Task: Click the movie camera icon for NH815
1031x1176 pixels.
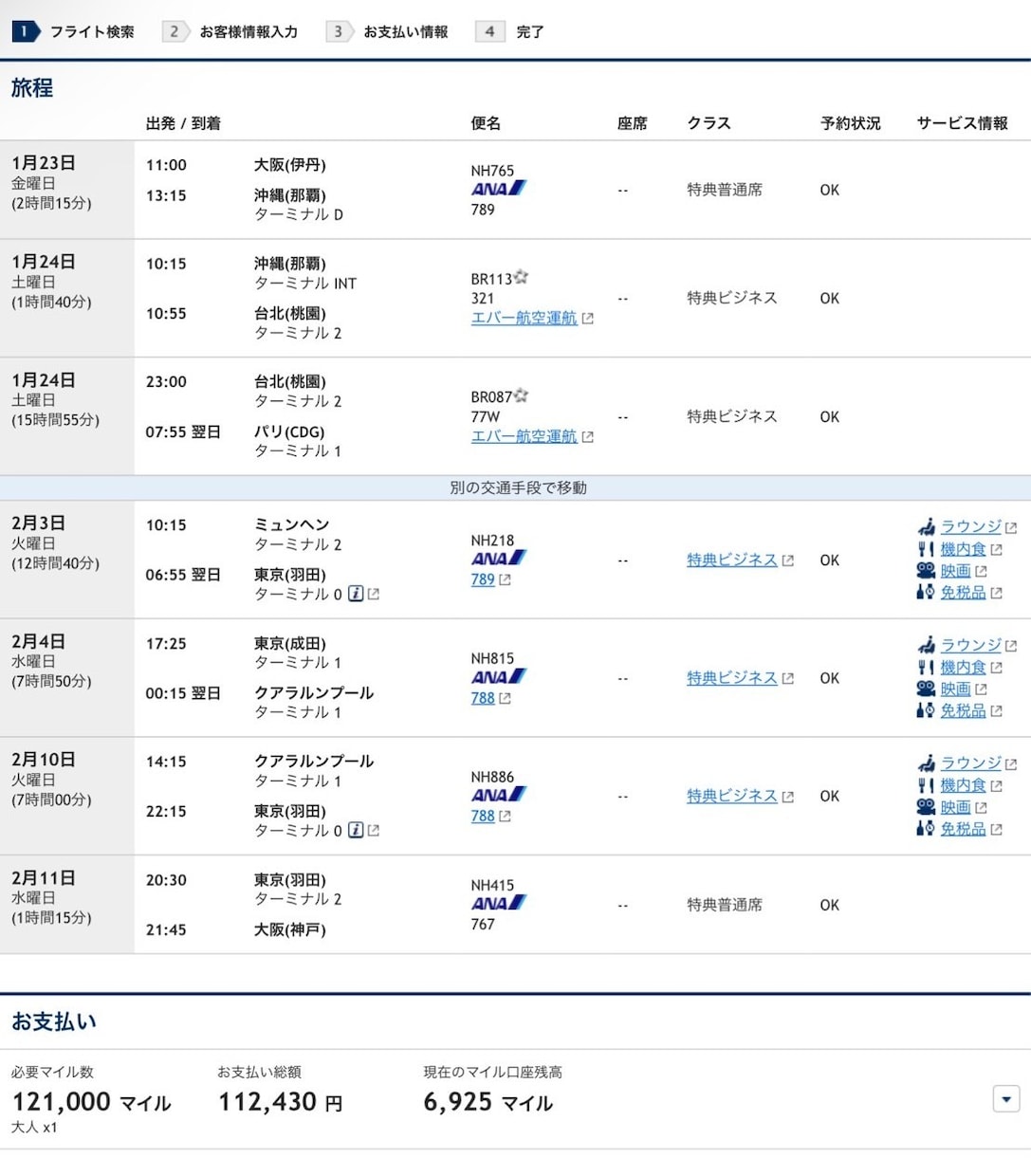Action: click(926, 689)
